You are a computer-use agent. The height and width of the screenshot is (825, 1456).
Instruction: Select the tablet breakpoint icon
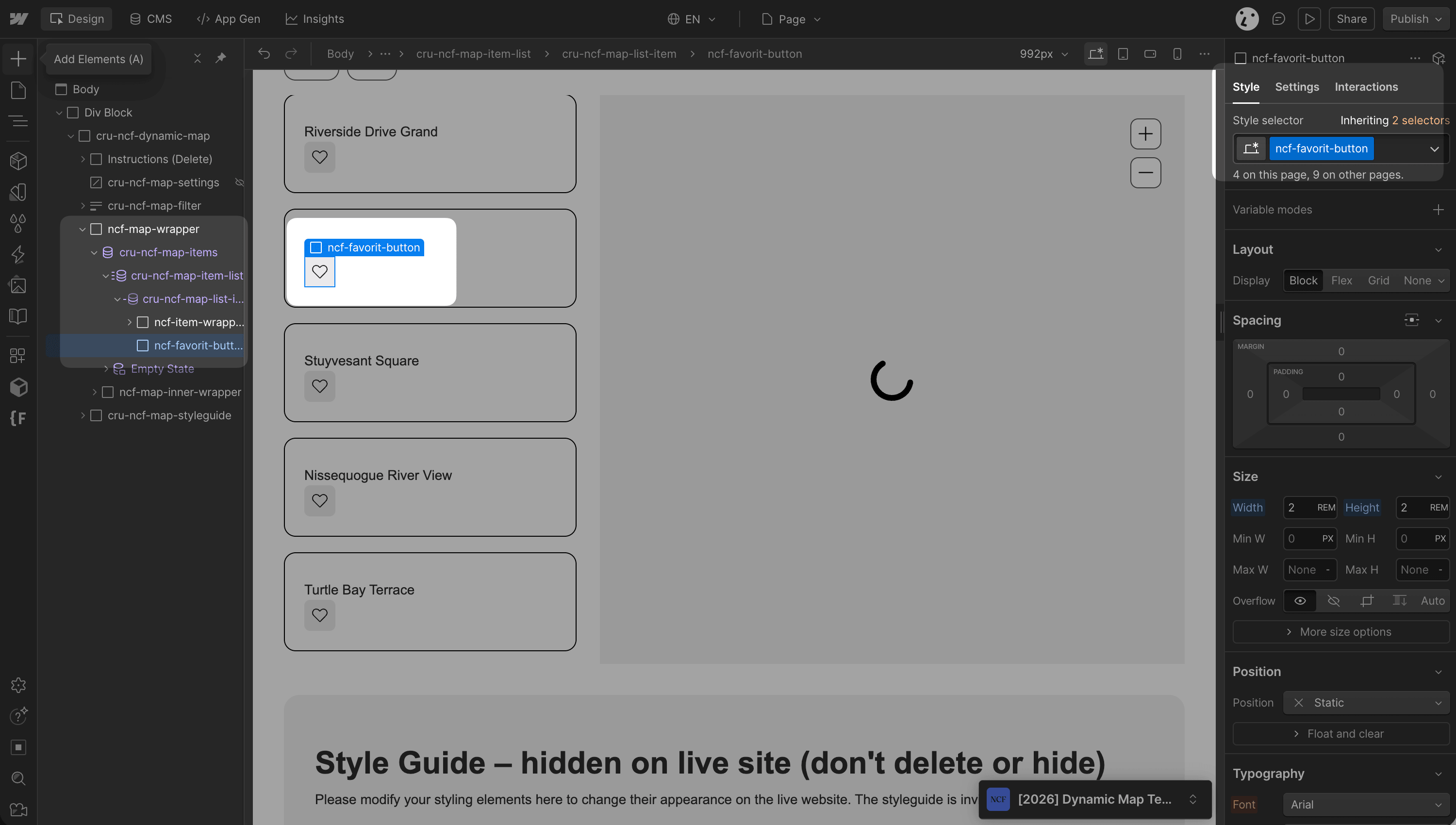coord(1123,54)
